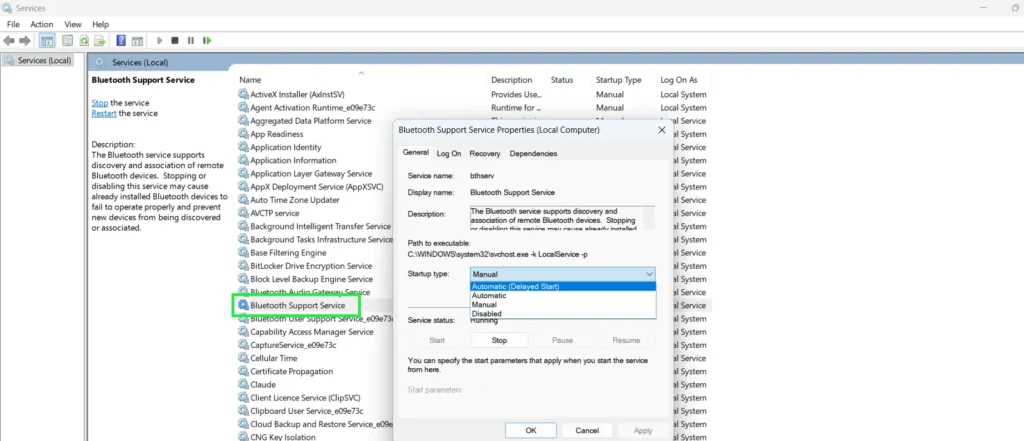Choose Disabled in the startup type list
This screenshot has height=441, width=1024.
pos(562,314)
